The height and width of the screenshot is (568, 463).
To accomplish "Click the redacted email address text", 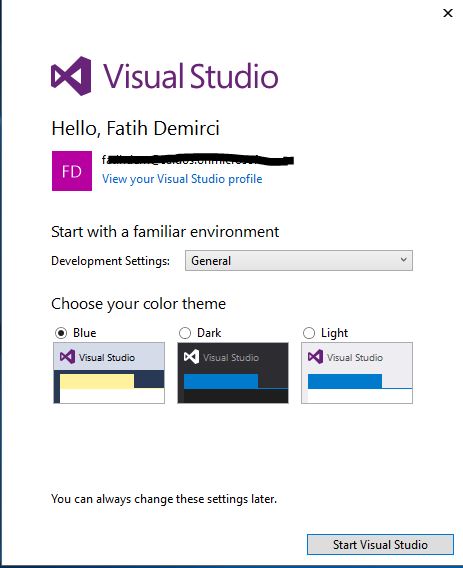I will pyautogui.click(x=198, y=160).
